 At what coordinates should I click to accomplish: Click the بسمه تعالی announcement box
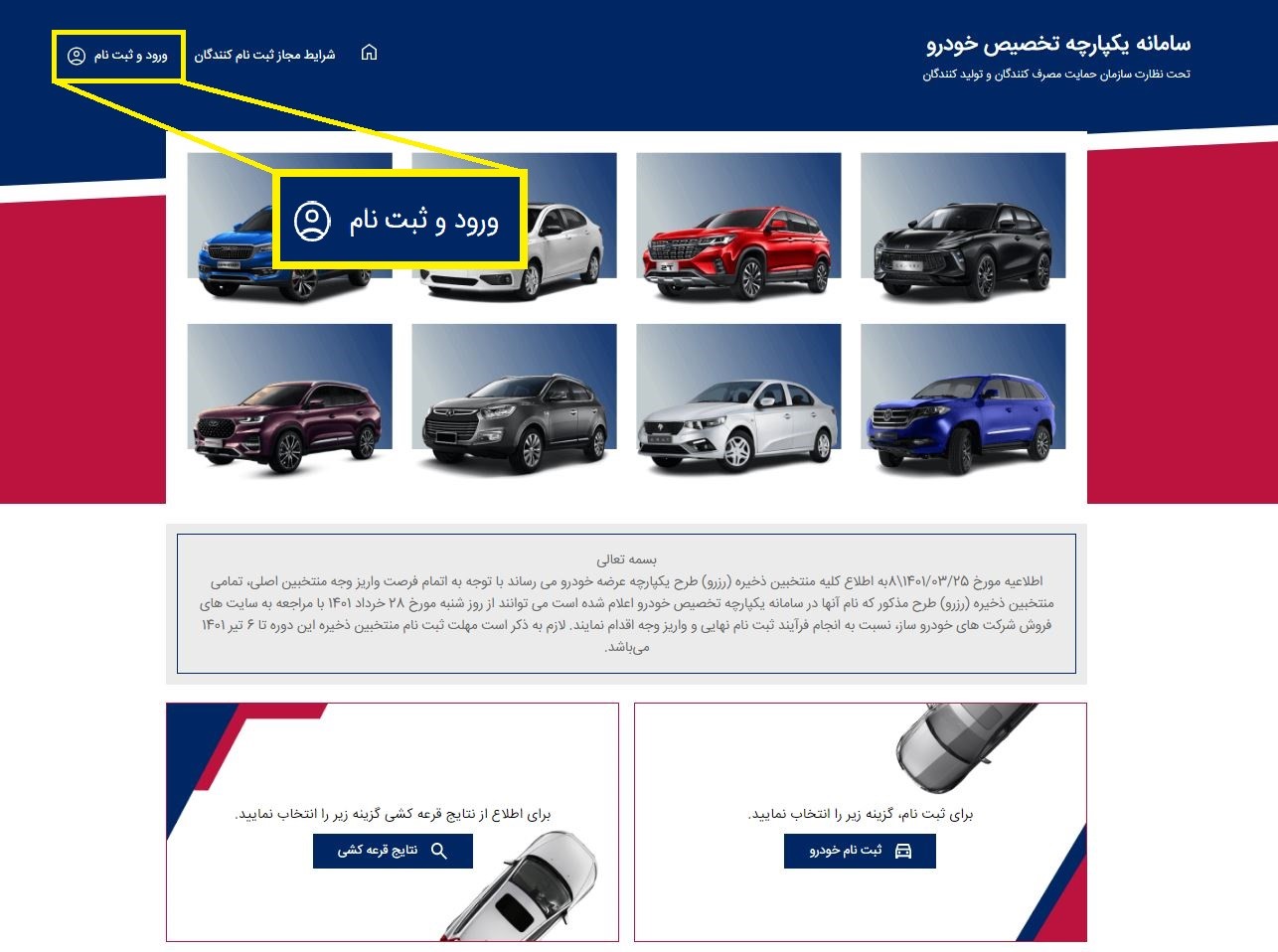pyautogui.click(x=626, y=603)
